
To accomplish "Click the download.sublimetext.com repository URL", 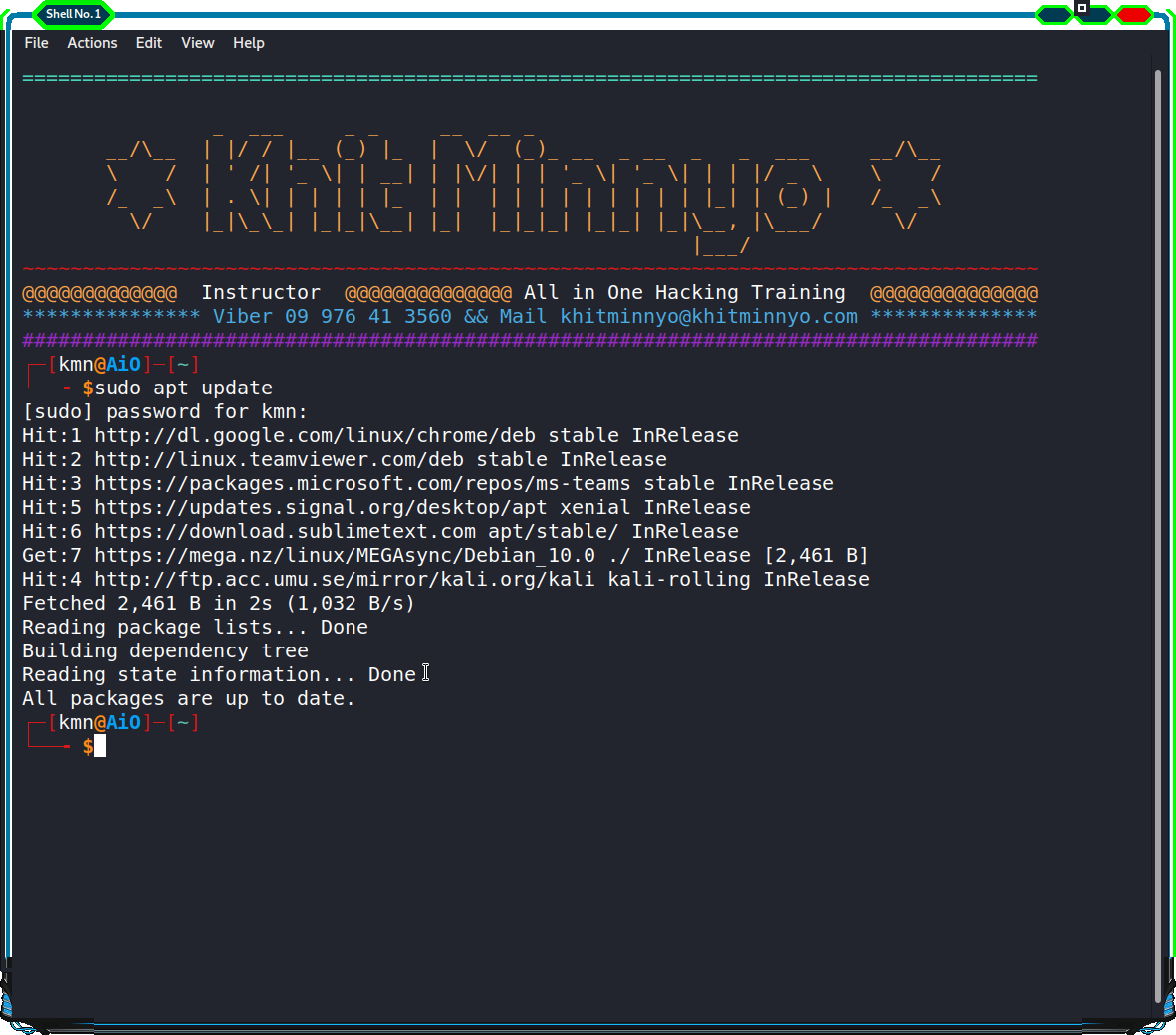I will coord(285,531).
